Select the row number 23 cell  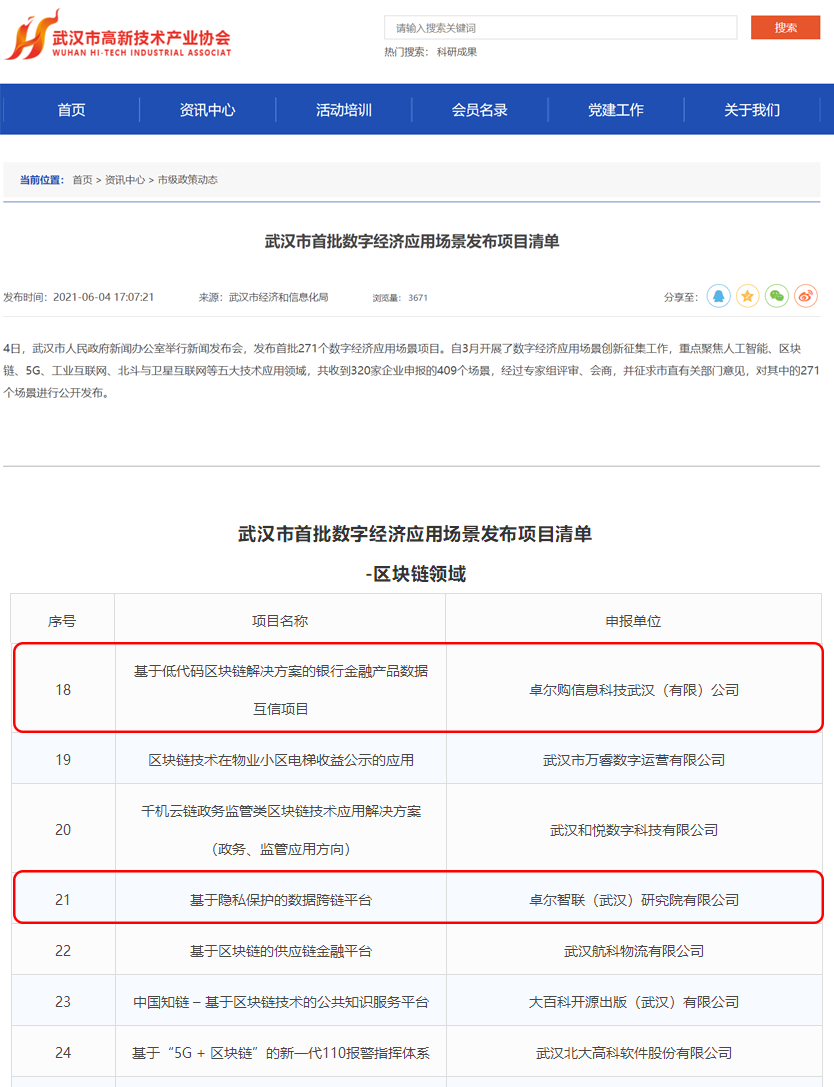(x=63, y=1001)
